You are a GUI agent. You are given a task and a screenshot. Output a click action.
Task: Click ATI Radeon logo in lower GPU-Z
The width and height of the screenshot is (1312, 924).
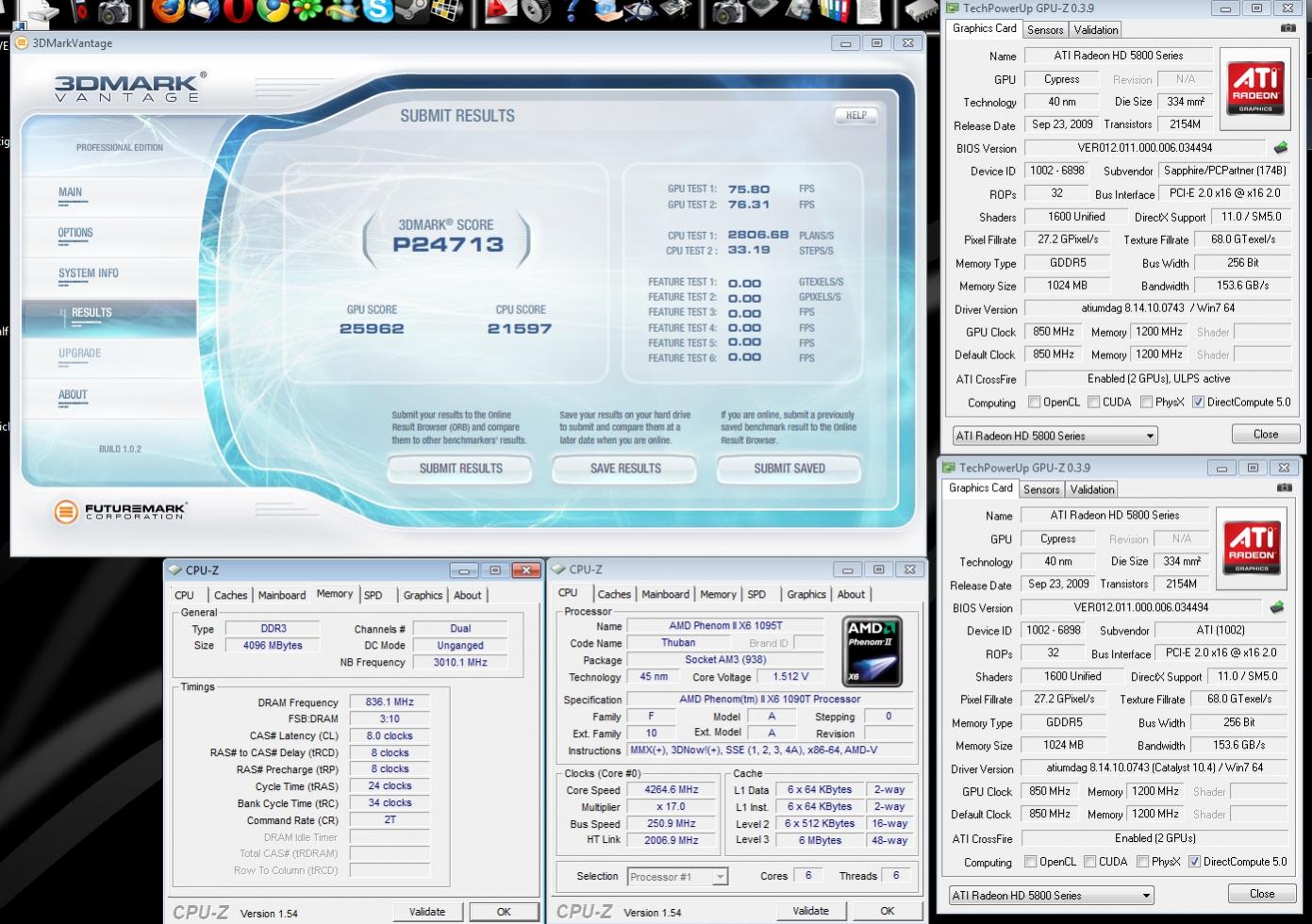(x=1252, y=547)
